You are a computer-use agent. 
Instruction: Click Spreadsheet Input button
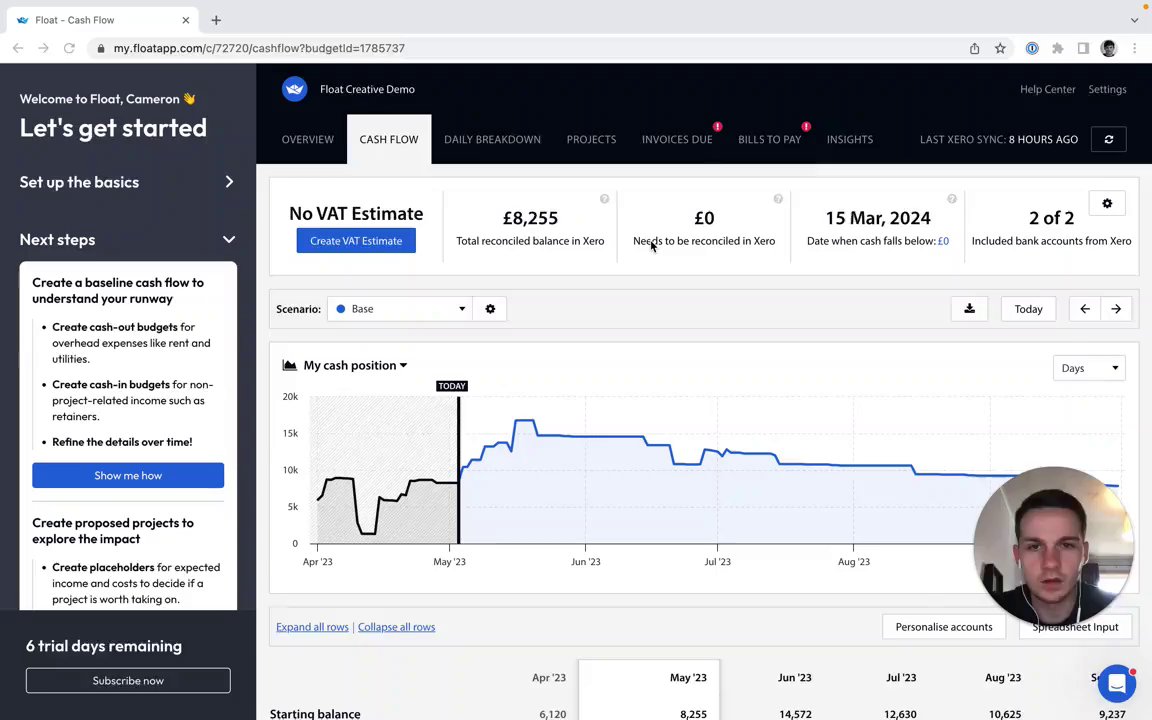pyautogui.click(x=1076, y=627)
